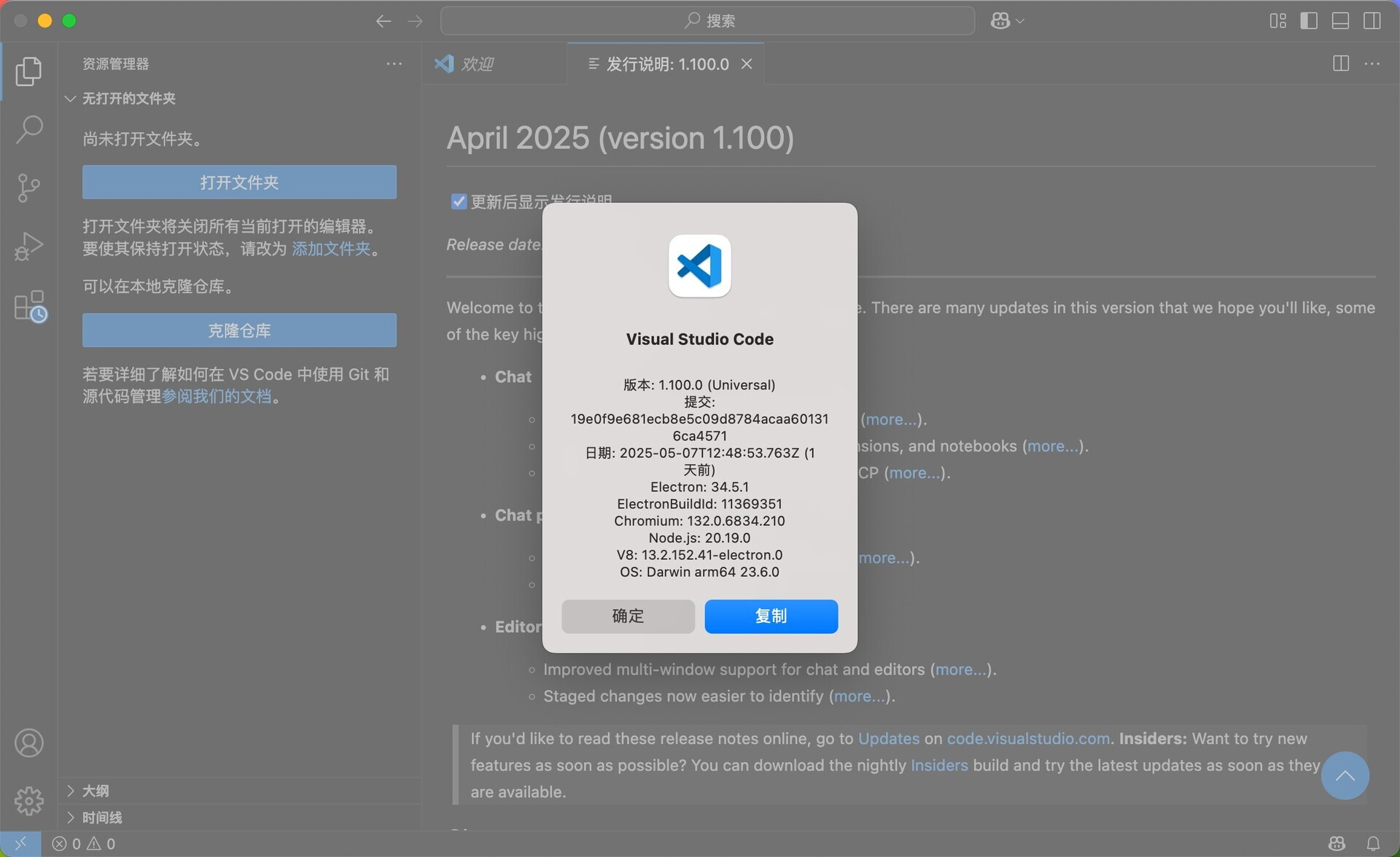The height and width of the screenshot is (857, 1400).
Task: Go forward with the right arrow
Action: pos(415,21)
